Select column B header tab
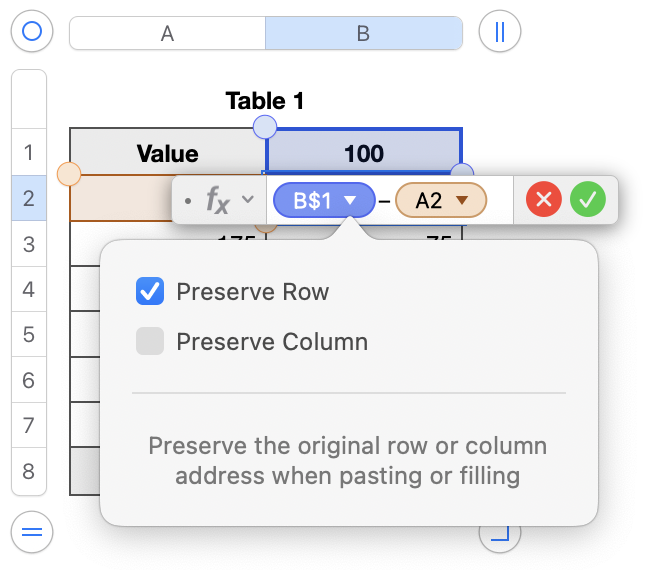 [363, 33]
